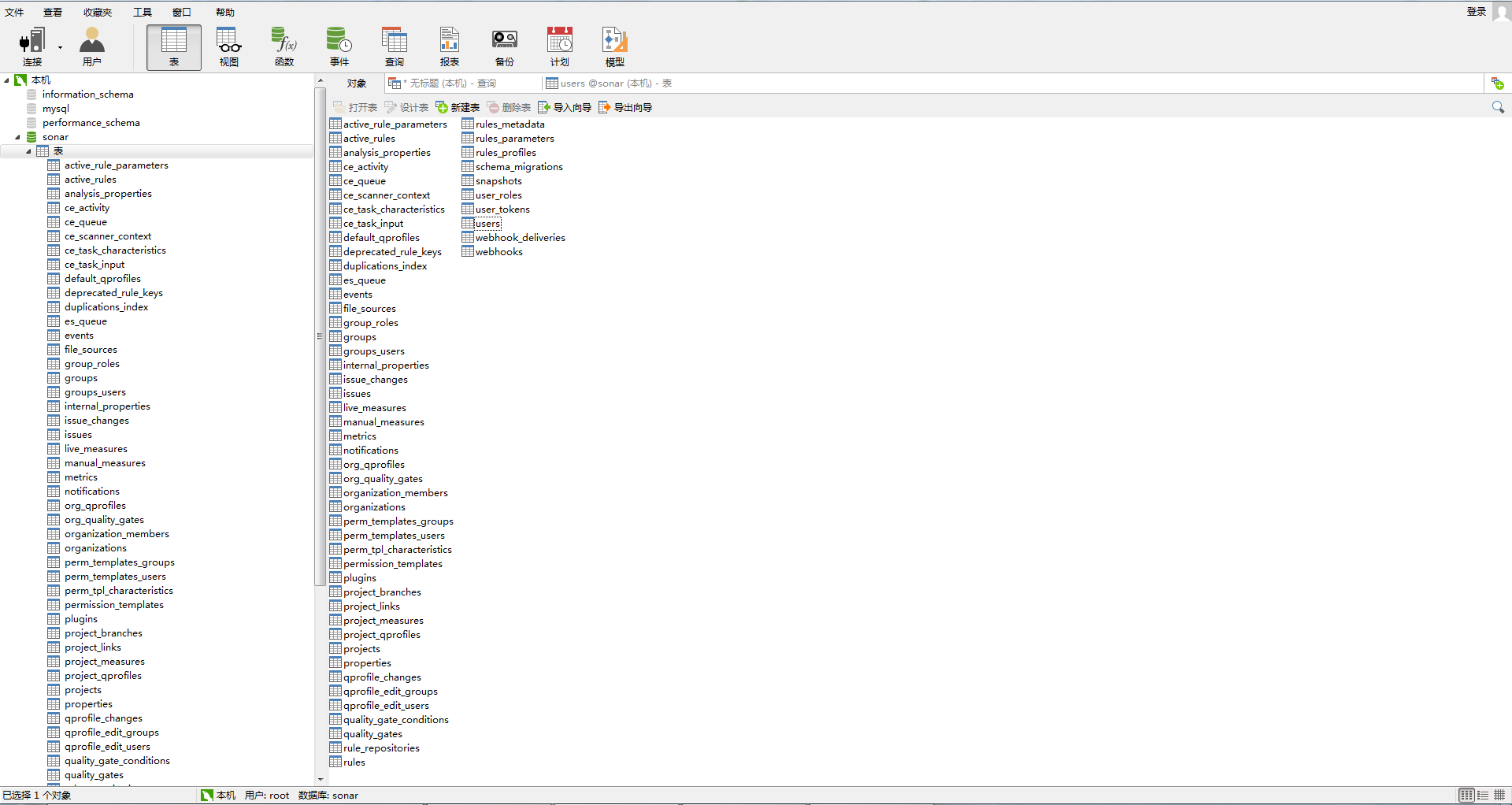Click the new tab icon at tab bar right
Viewport: 1512px width, 805px height.
point(1497,83)
